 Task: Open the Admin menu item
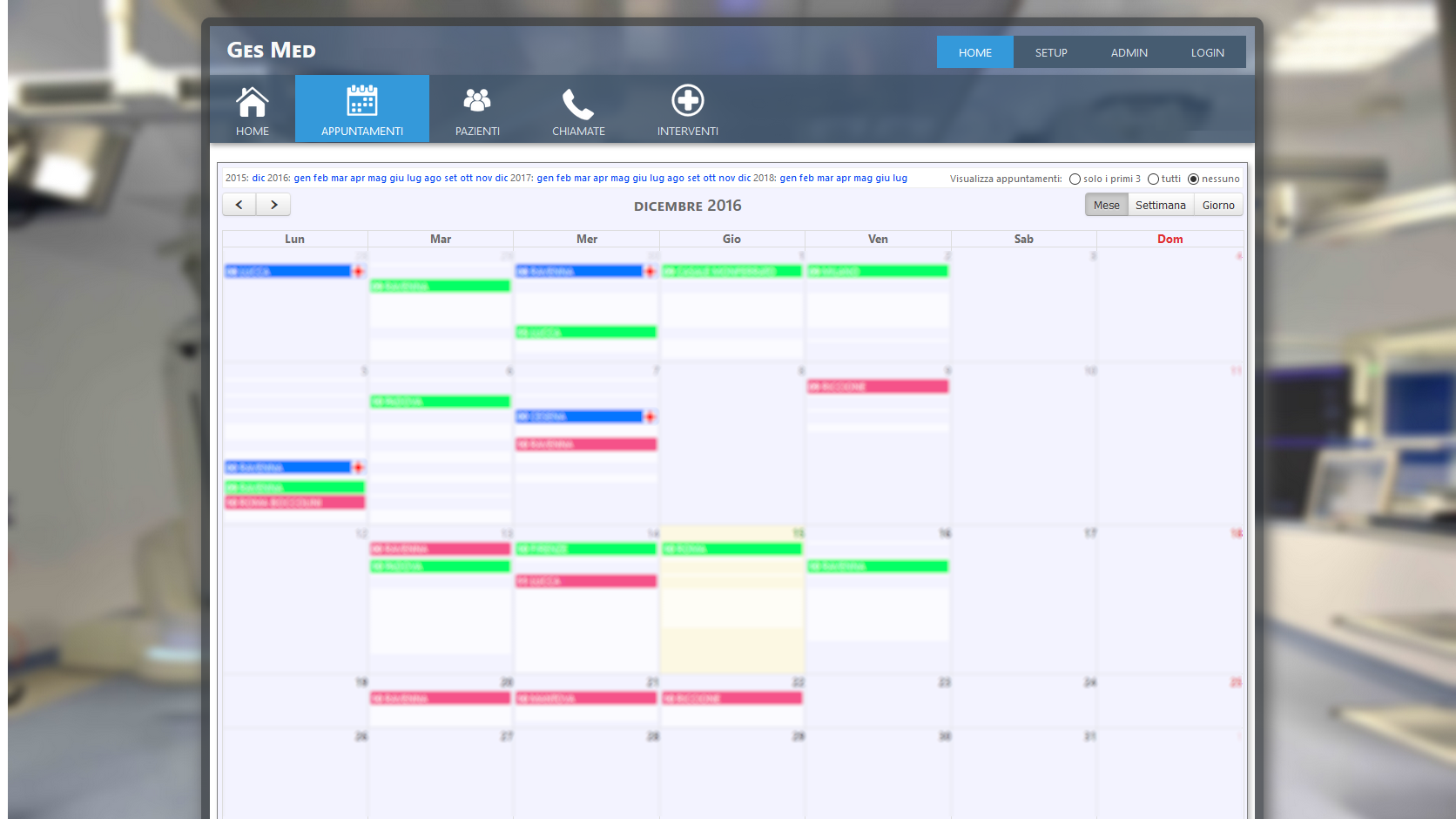point(1129,52)
